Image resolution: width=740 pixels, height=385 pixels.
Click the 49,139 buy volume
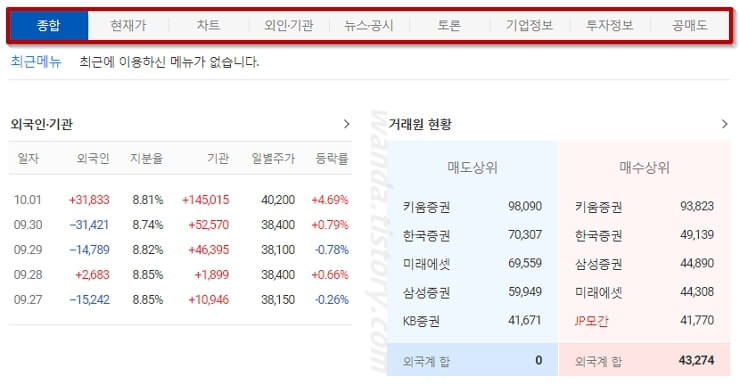697,235
